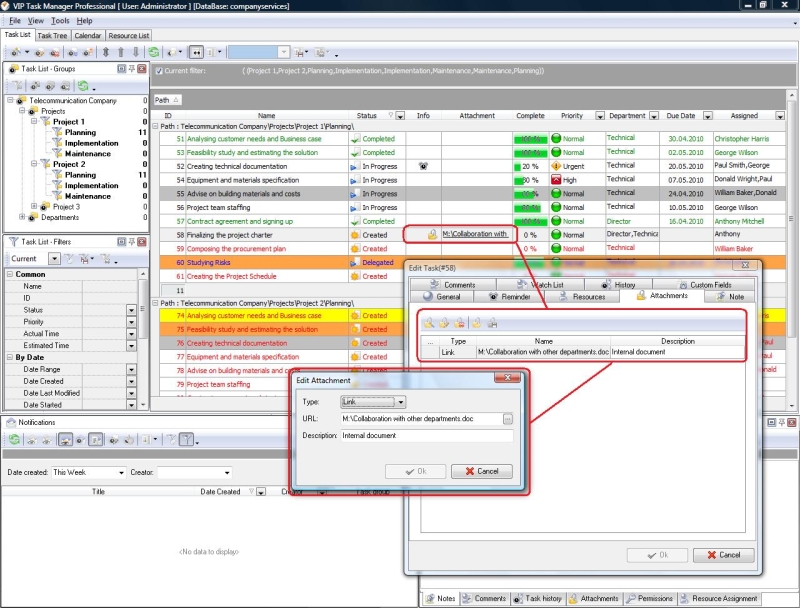
Task: Collapse the Telecommunication Company tree node
Action: tap(10, 100)
